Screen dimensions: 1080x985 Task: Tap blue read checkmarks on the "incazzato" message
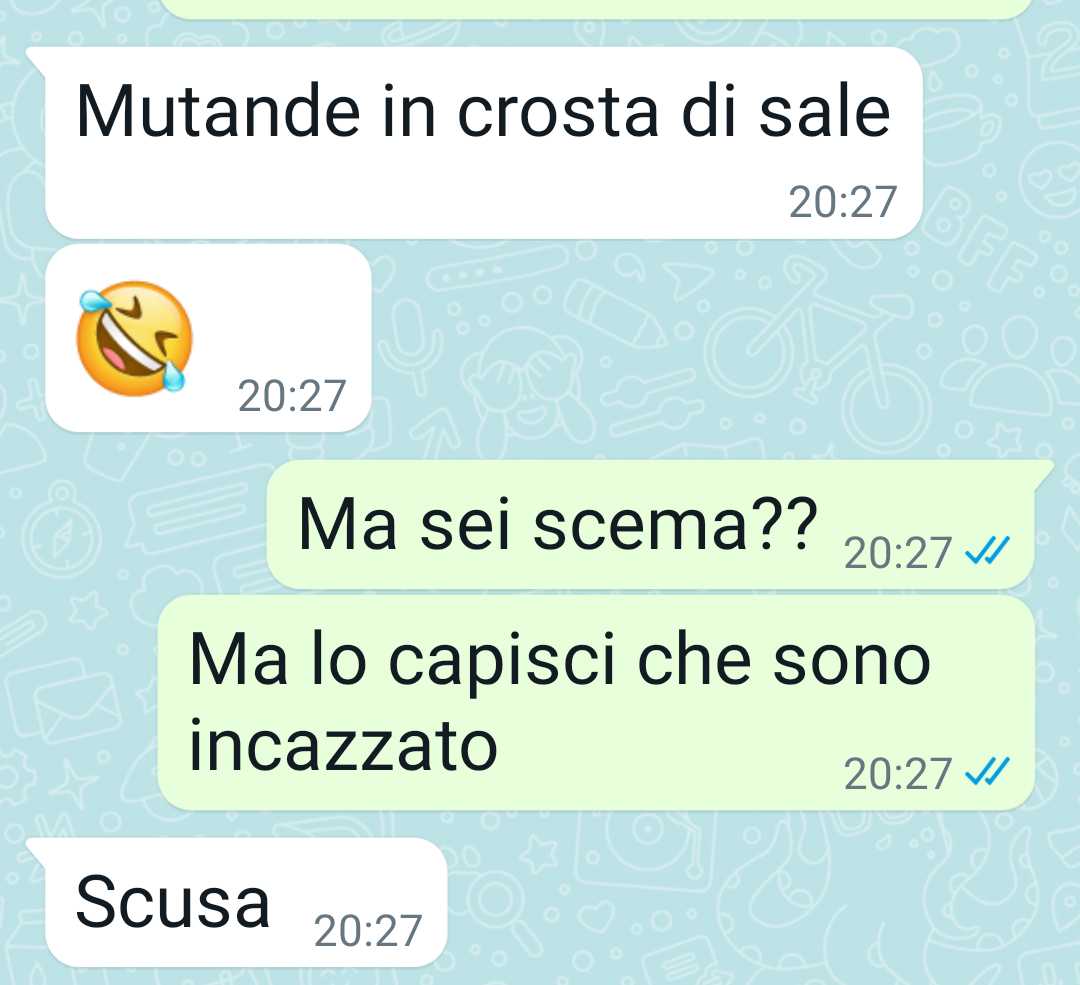[987, 771]
